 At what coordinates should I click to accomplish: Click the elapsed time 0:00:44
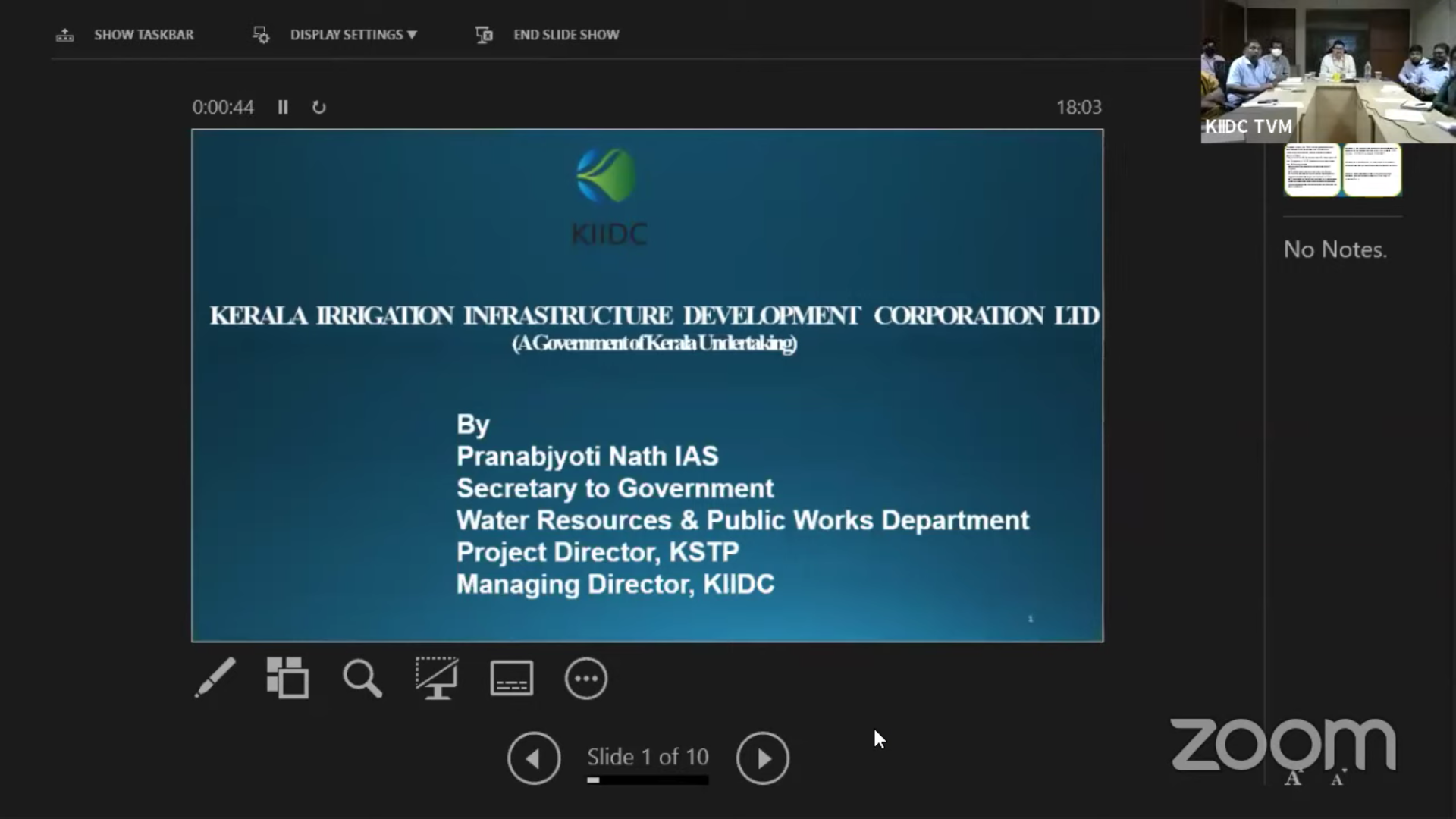click(223, 107)
